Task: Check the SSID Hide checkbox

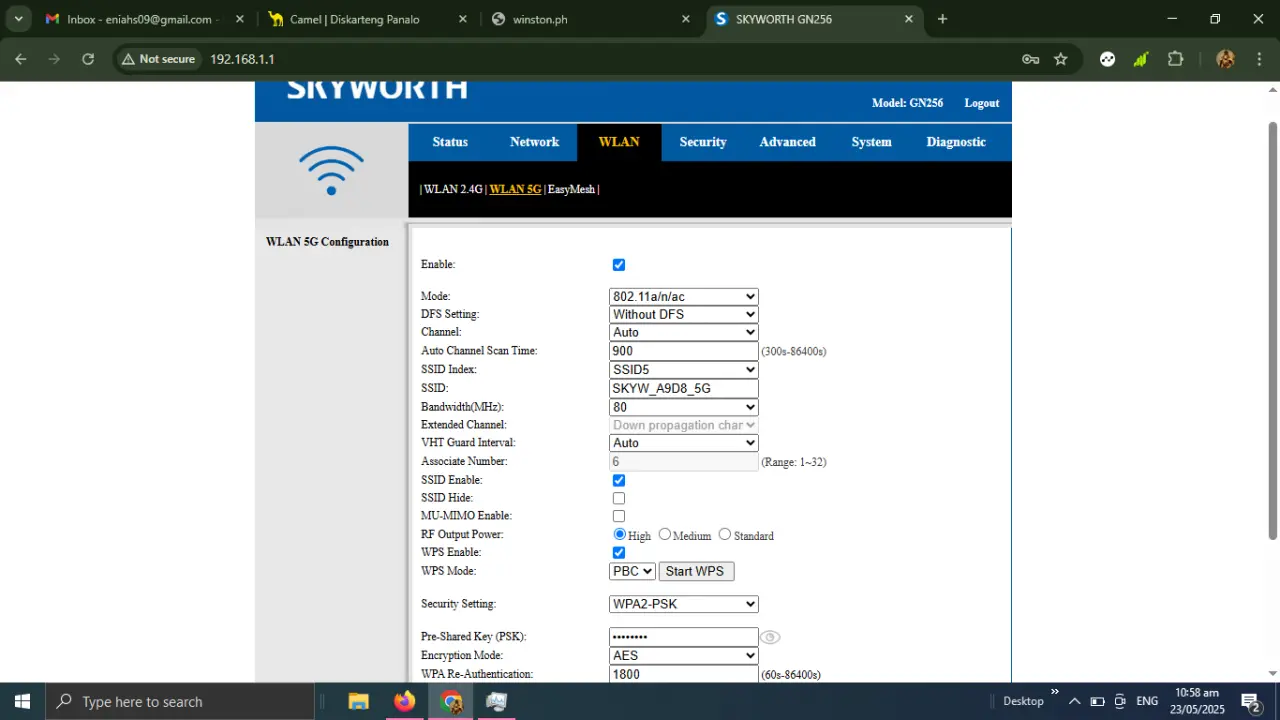Action: point(619,498)
